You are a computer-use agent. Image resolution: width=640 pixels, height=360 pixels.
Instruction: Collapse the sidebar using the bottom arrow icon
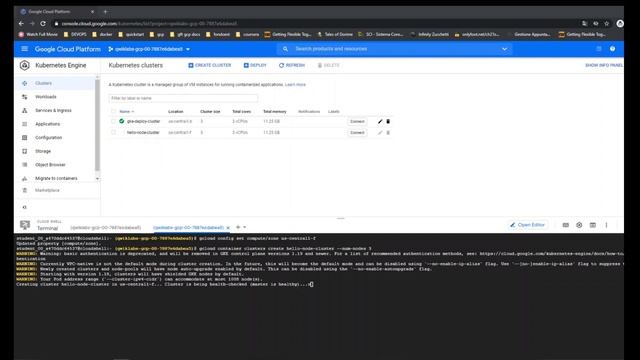pos(24,207)
